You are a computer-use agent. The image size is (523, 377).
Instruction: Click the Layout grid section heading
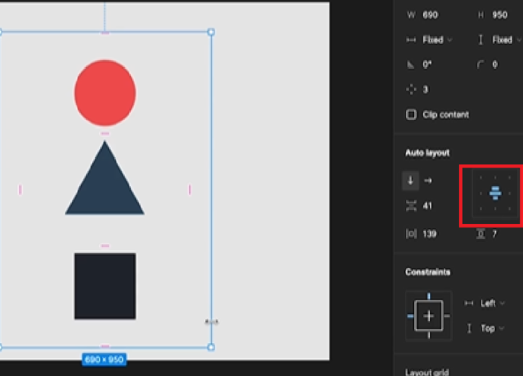pyautogui.click(x=427, y=372)
